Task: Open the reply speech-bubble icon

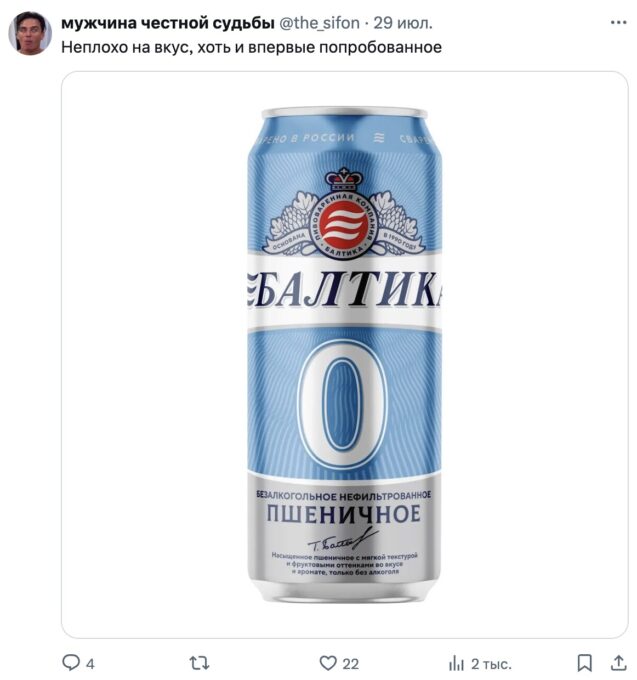Action: pos(71,663)
